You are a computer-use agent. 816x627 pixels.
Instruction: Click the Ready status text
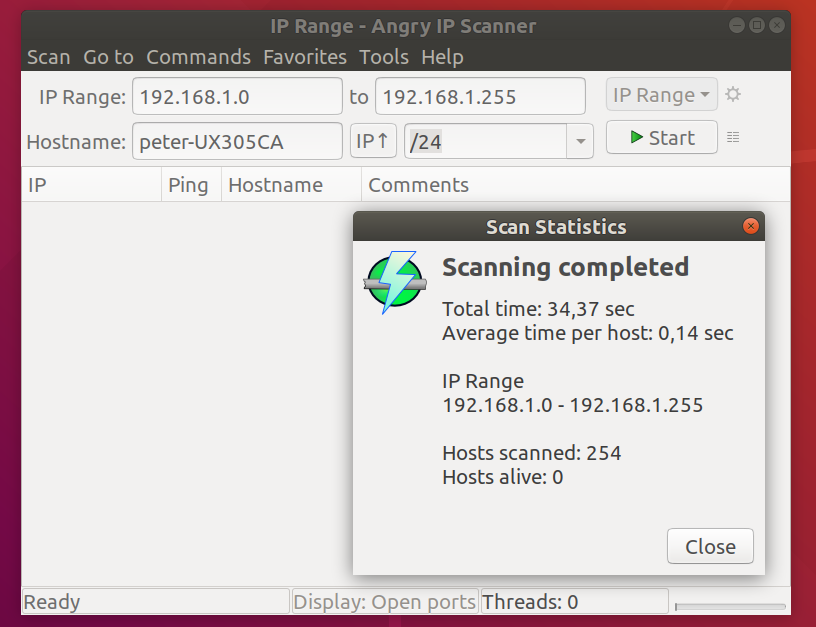[x=52, y=602]
